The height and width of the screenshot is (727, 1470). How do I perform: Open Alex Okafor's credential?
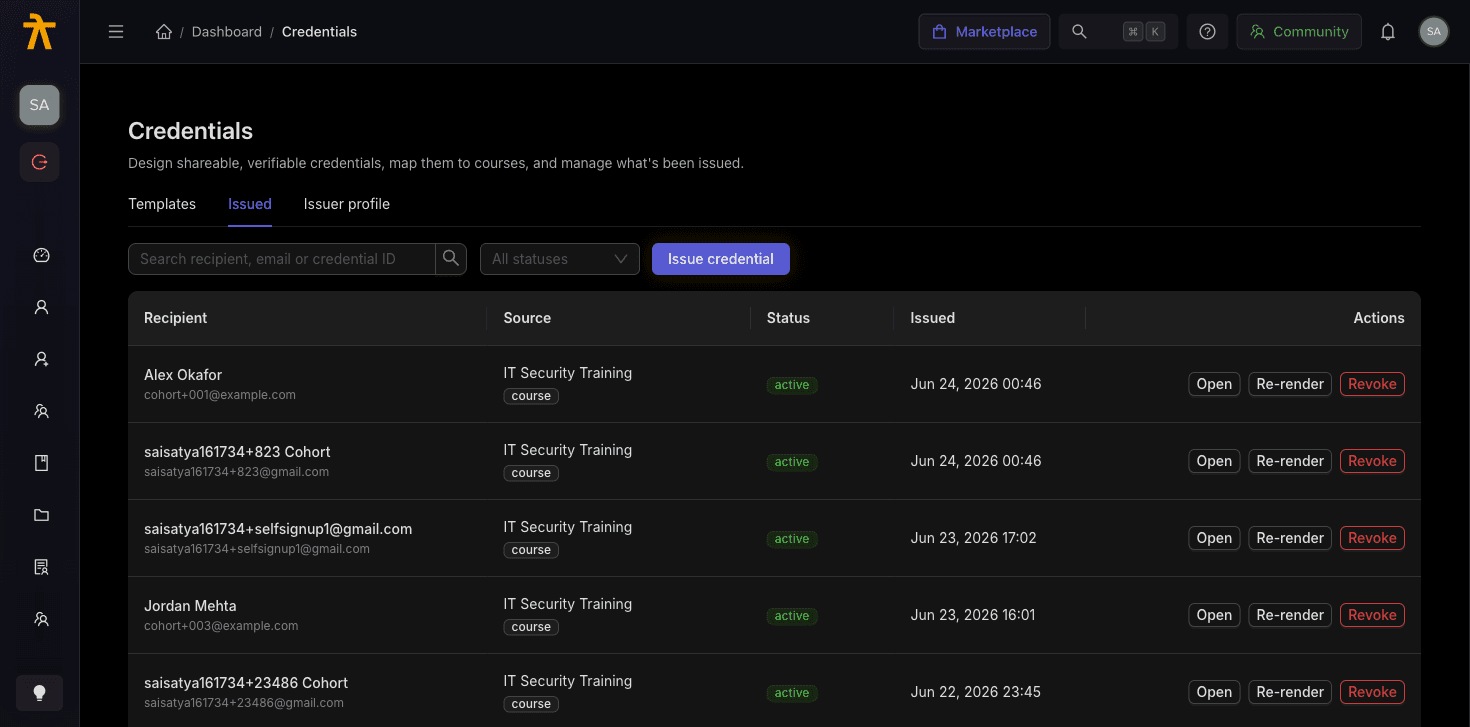pyautogui.click(x=1214, y=384)
